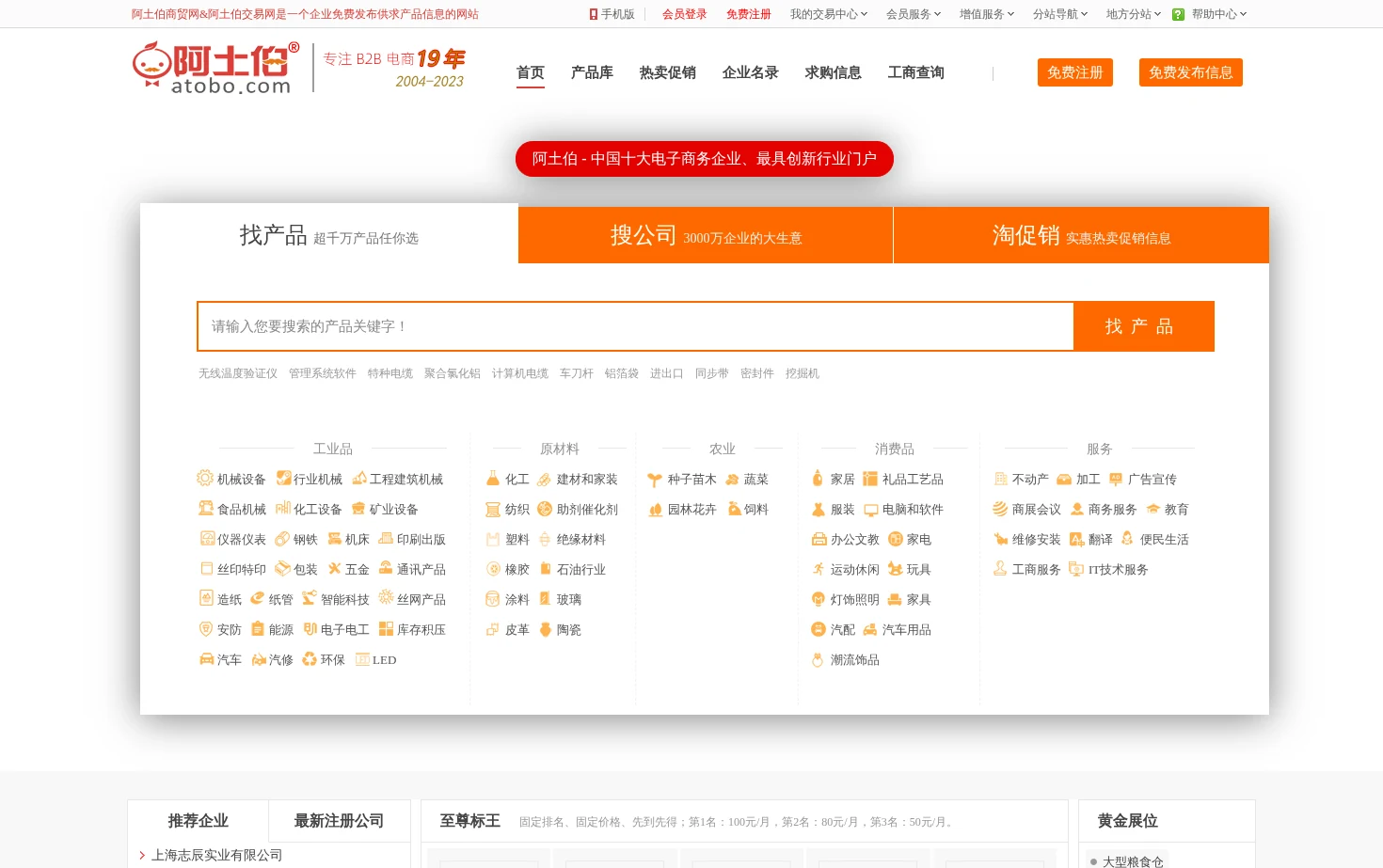The width and height of the screenshot is (1383, 868).
Task: Open company 上海志辰实业有限公司
Action: coord(216,855)
